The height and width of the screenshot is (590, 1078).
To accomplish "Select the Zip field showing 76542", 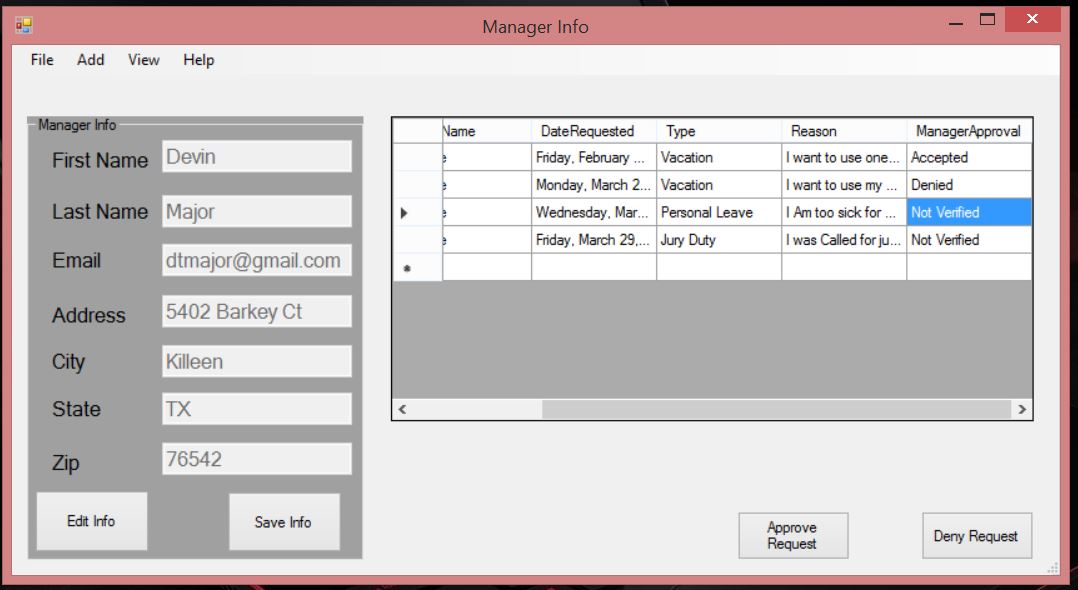I will pos(256,459).
